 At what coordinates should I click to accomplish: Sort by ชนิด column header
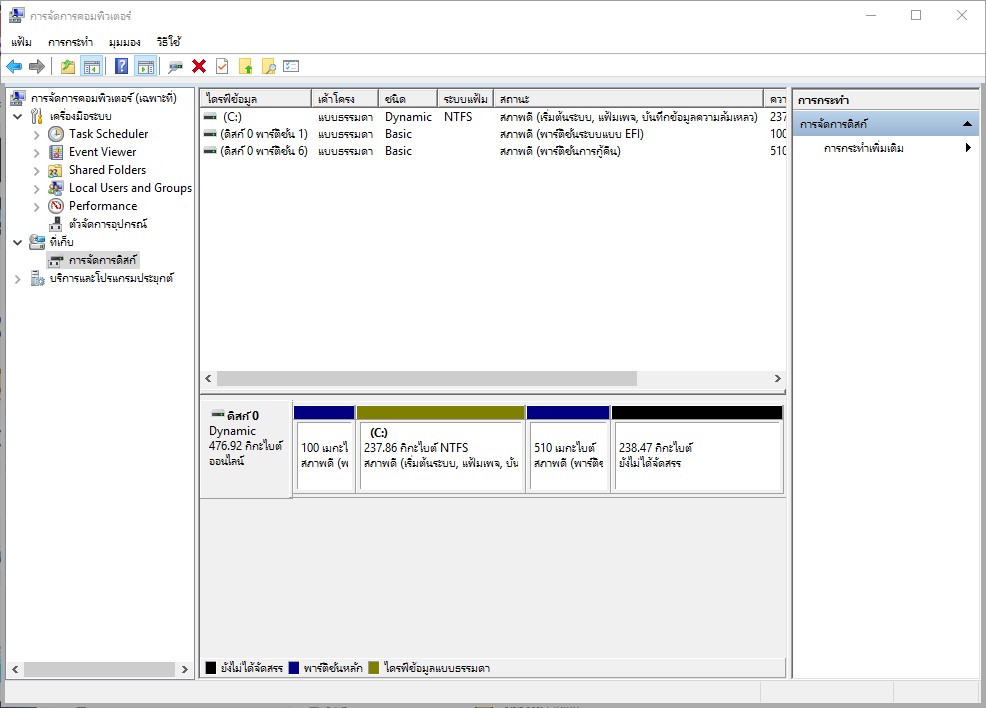(x=408, y=99)
